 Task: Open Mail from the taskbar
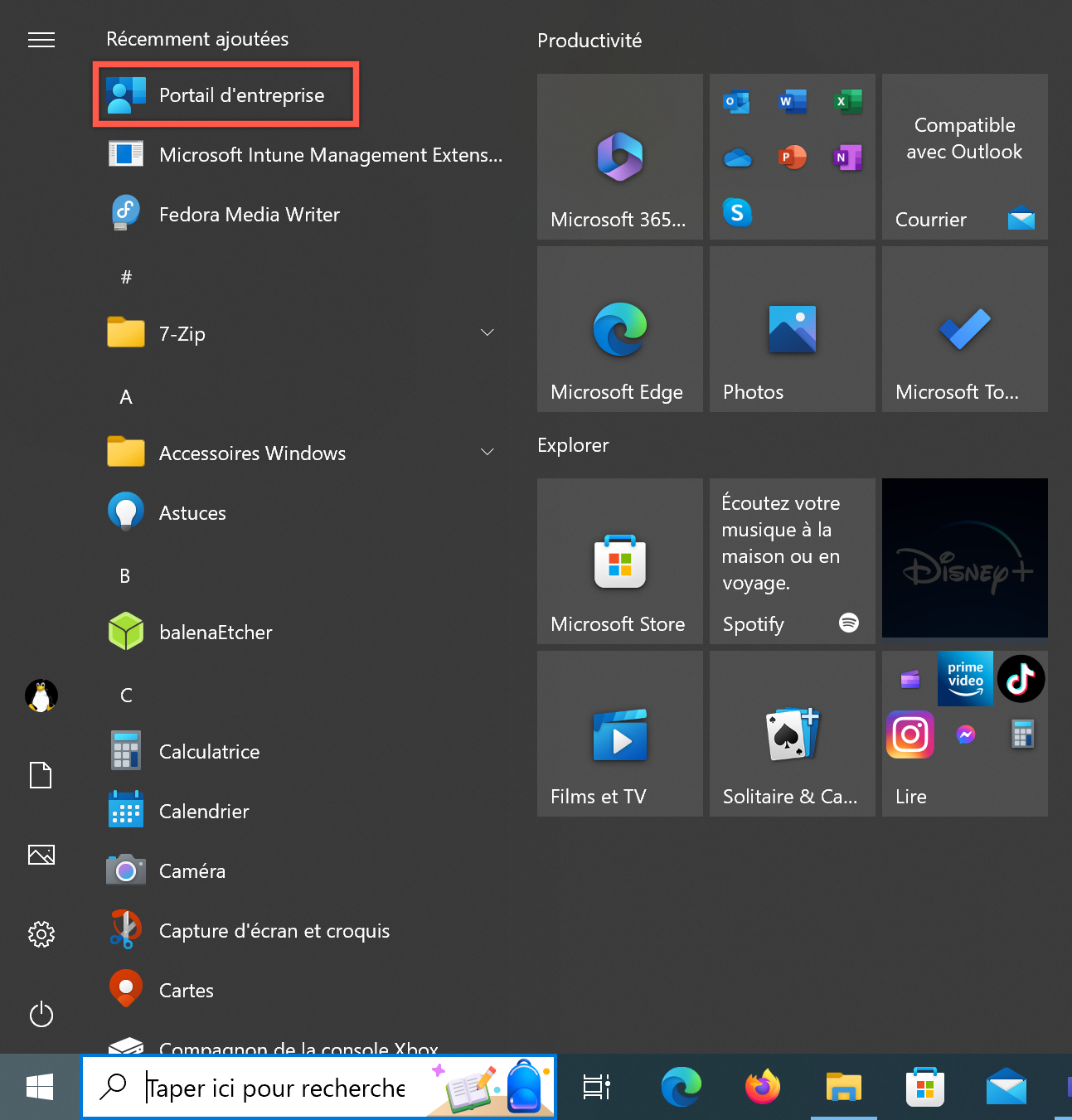(x=1007, y=1087)
